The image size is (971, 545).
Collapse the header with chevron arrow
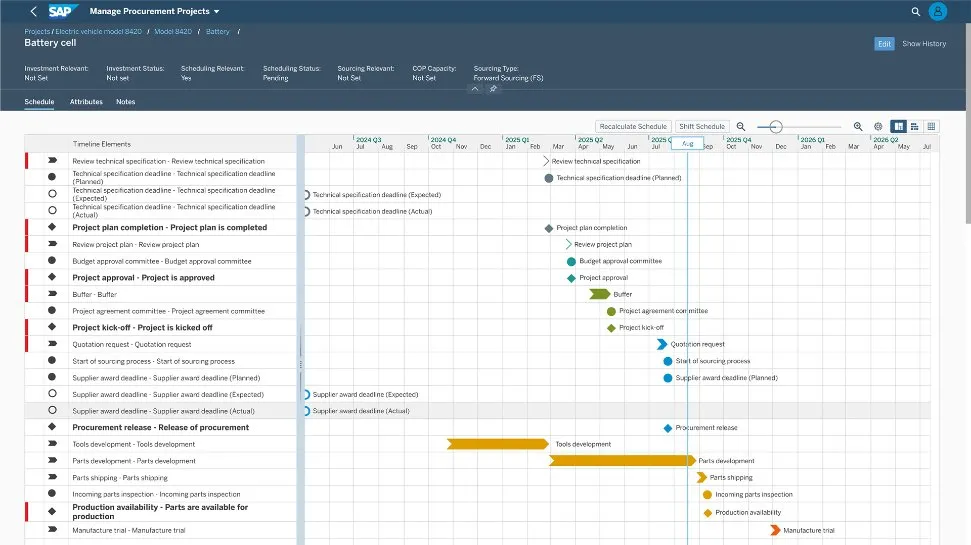point(475,89)
